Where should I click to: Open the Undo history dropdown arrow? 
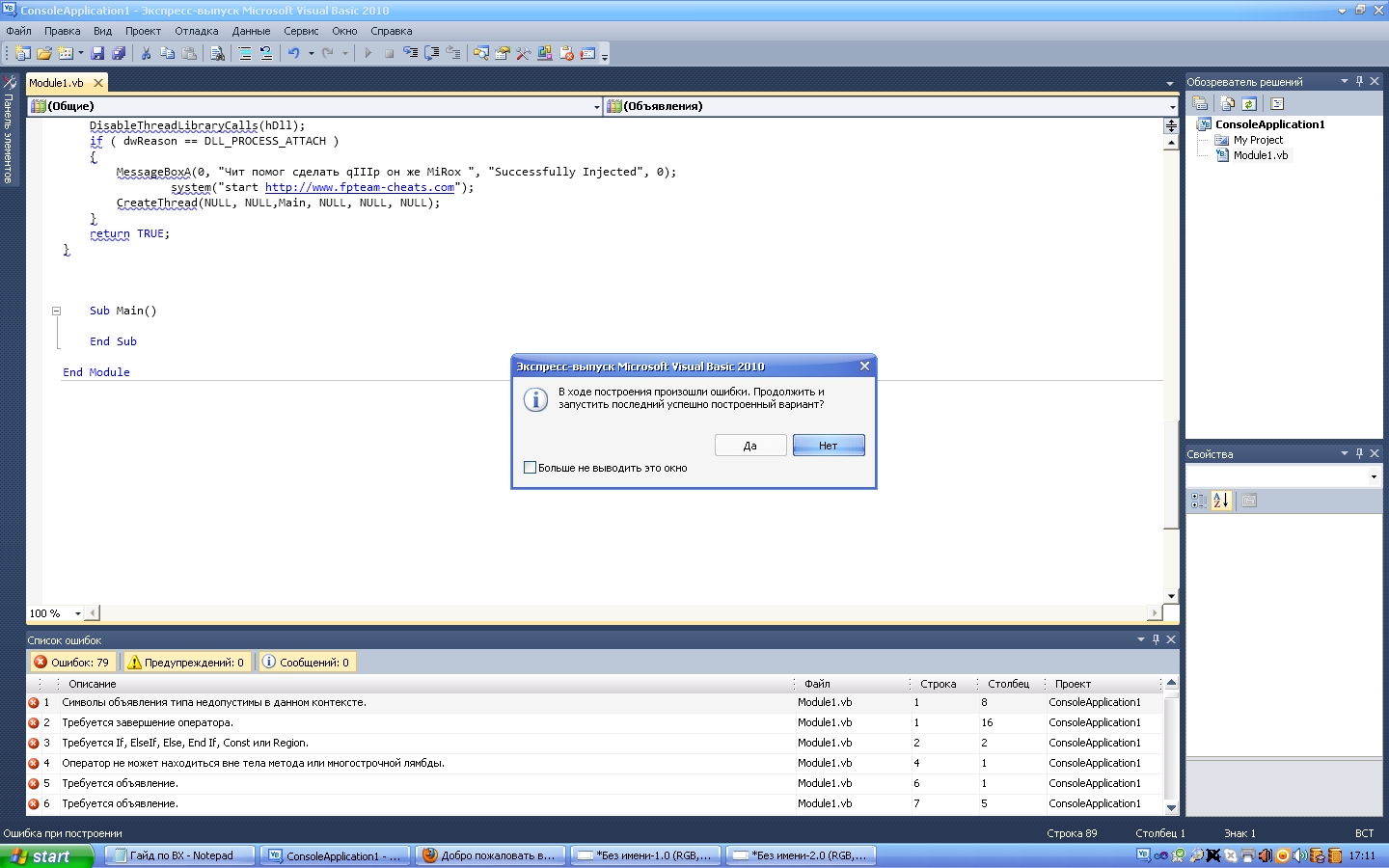312,54
